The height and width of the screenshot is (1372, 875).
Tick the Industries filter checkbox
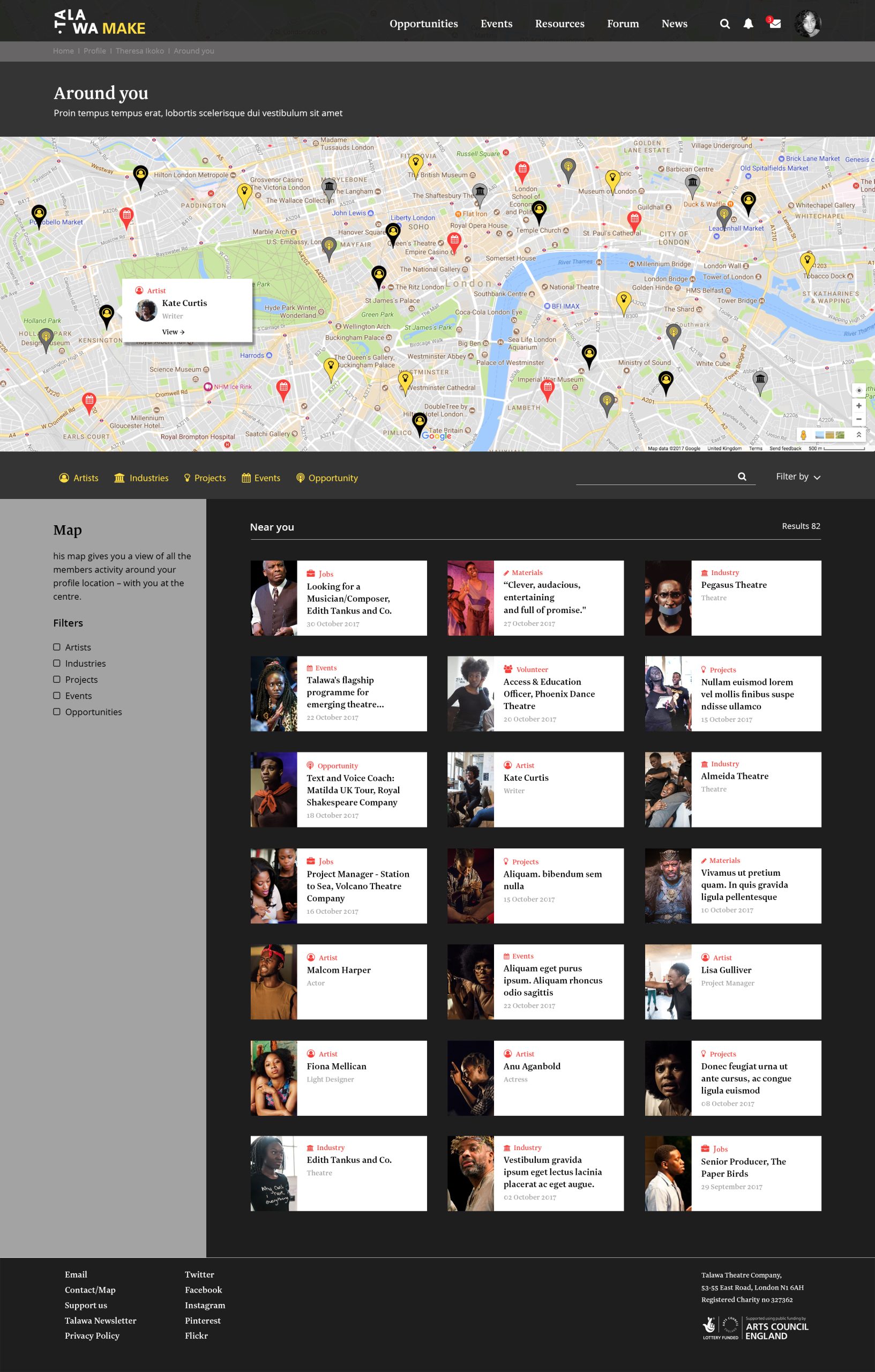(x=57, y=662)
